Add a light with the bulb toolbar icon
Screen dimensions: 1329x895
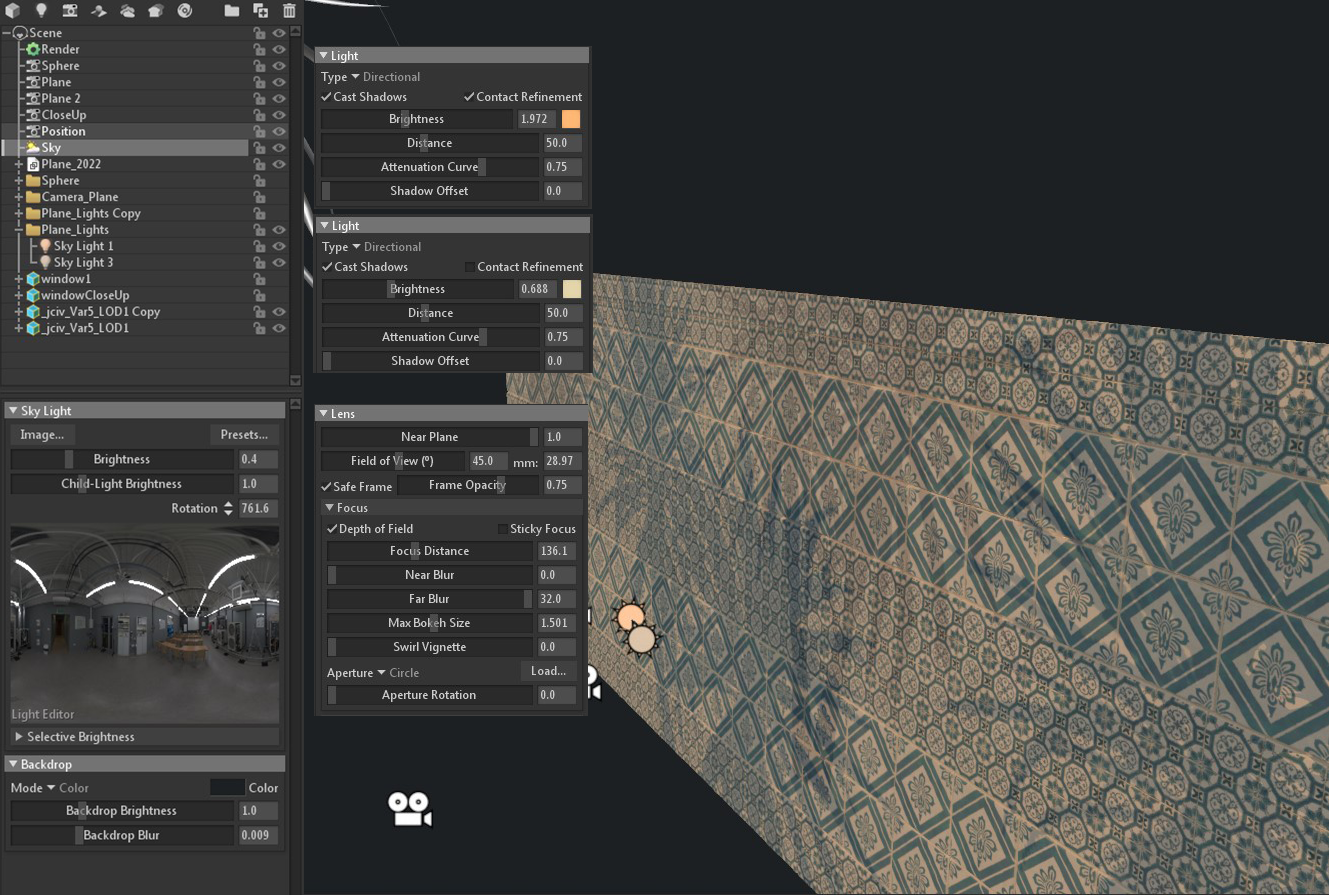pyautogui.click(x=40, y=12)
